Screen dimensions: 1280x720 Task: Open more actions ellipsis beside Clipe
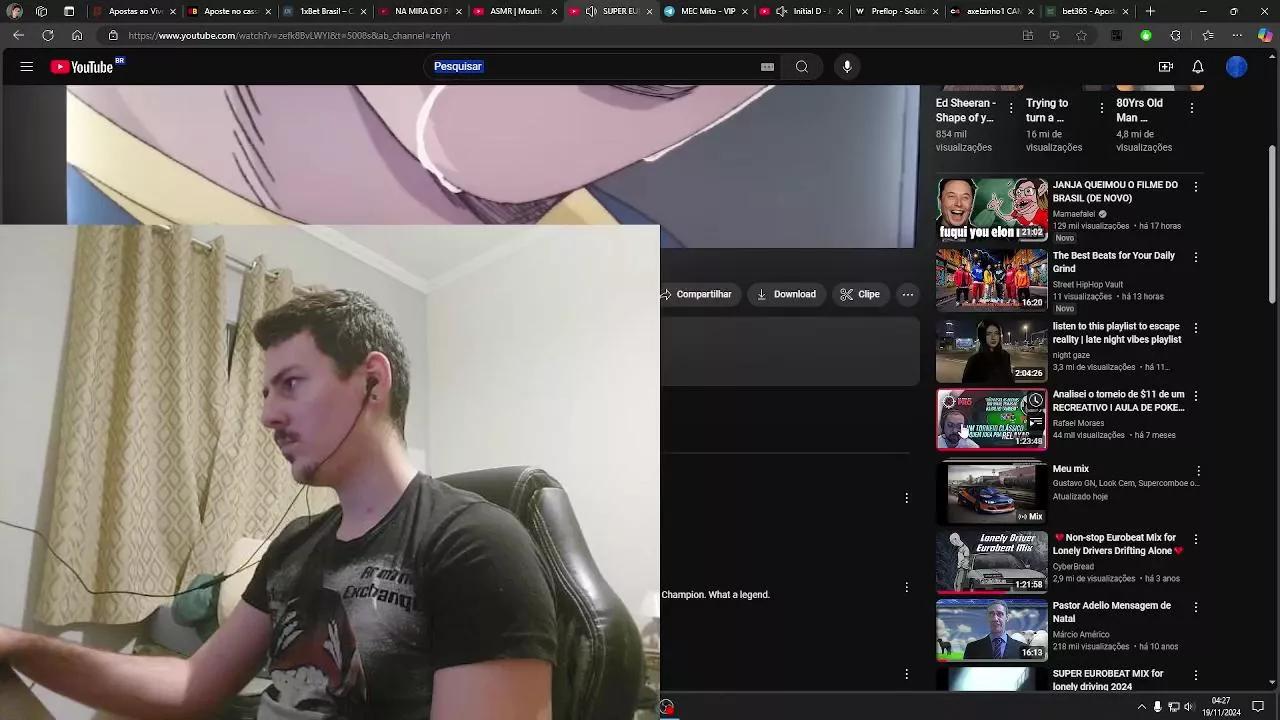click(x=908, y=294)
